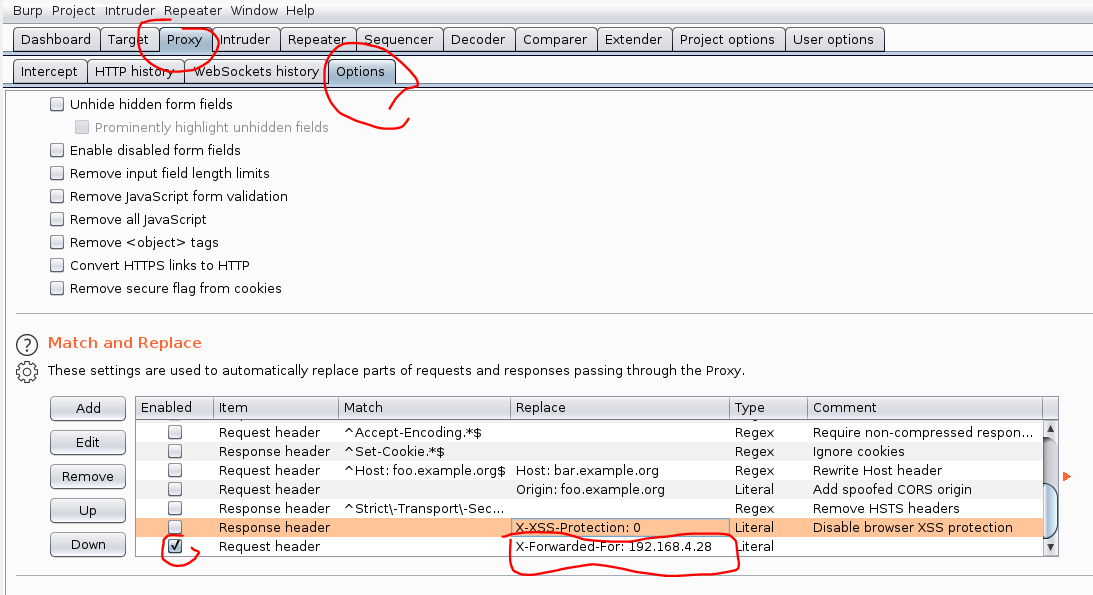The height and width of the screenshot is (595, 1093).
Task: Enable disabled form fields checkbox
Action: 57,150
